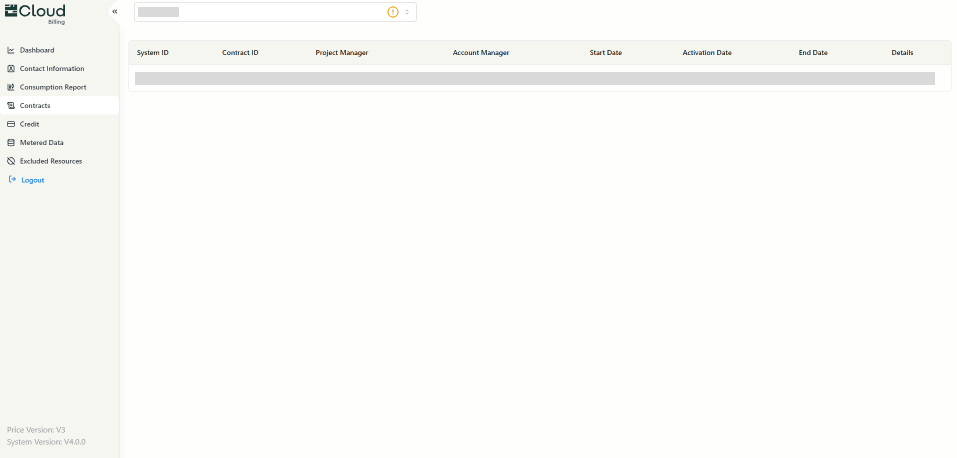Click the Metered Data database icon
957x458 pixels.
coord(11,143)
